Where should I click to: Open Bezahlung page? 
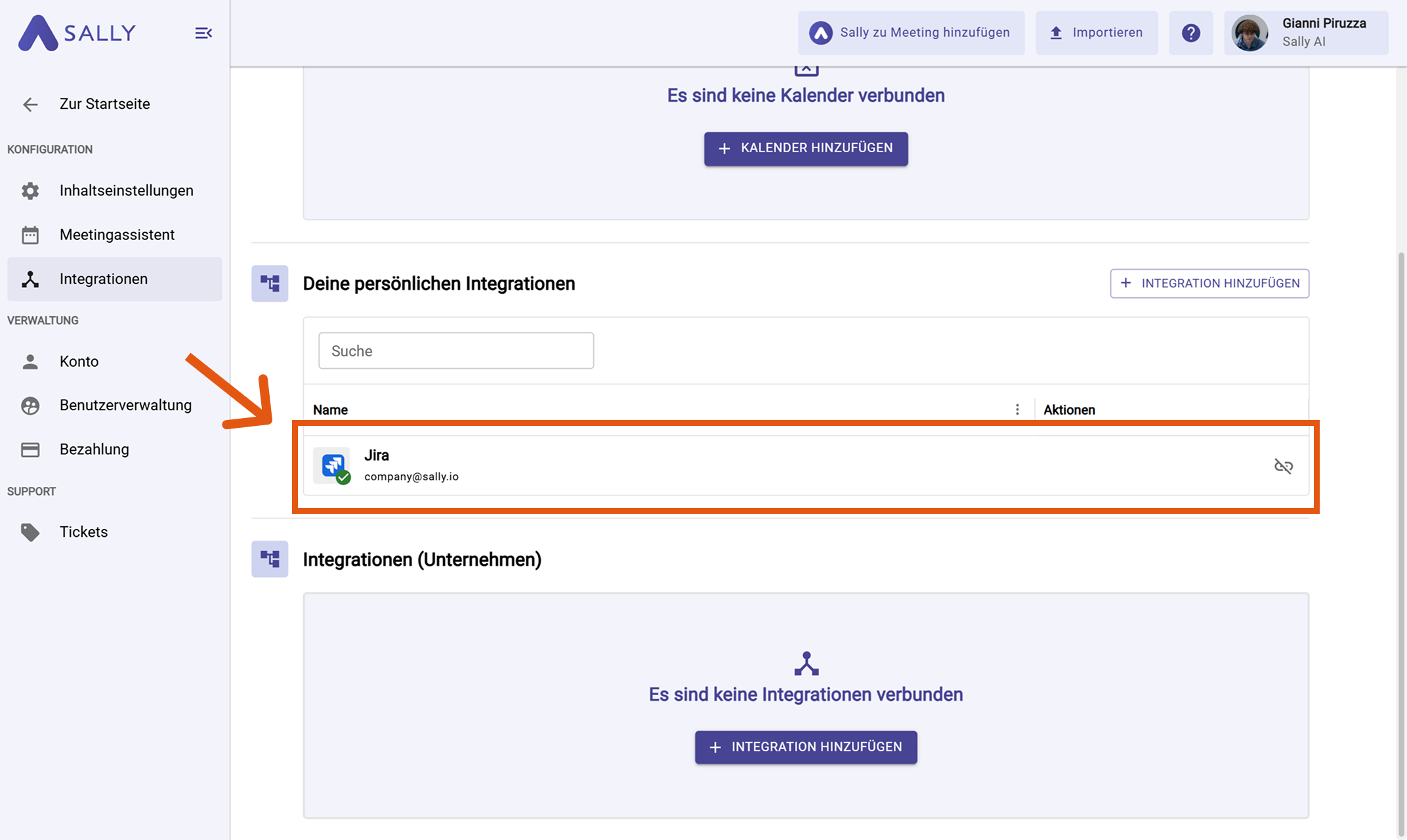tap(115, 450)
